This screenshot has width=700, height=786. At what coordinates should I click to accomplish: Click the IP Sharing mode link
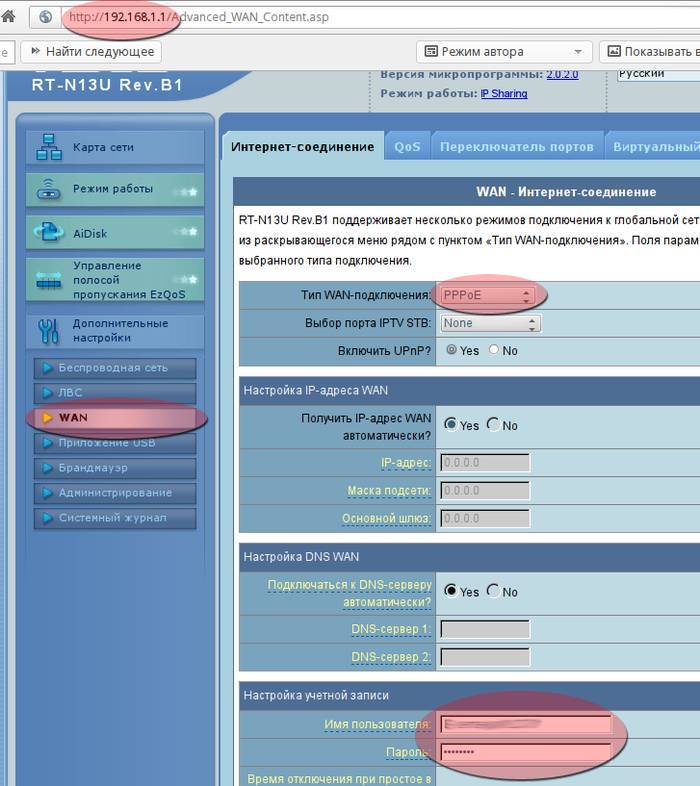click(x=503, y=94)
